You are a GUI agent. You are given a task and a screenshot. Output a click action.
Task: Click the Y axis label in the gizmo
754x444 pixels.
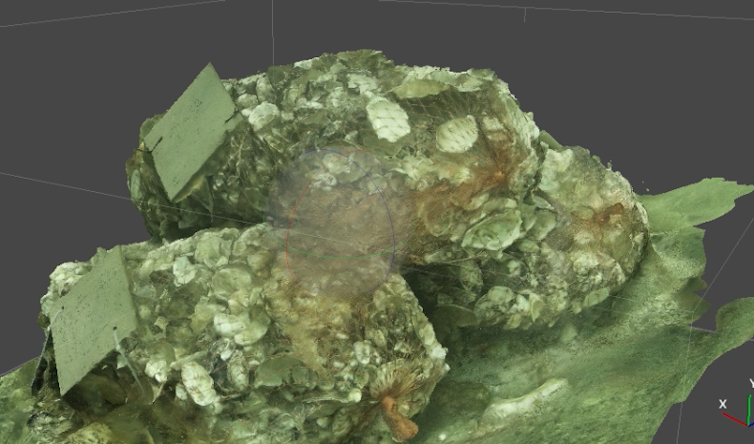[x=750, y=382]
